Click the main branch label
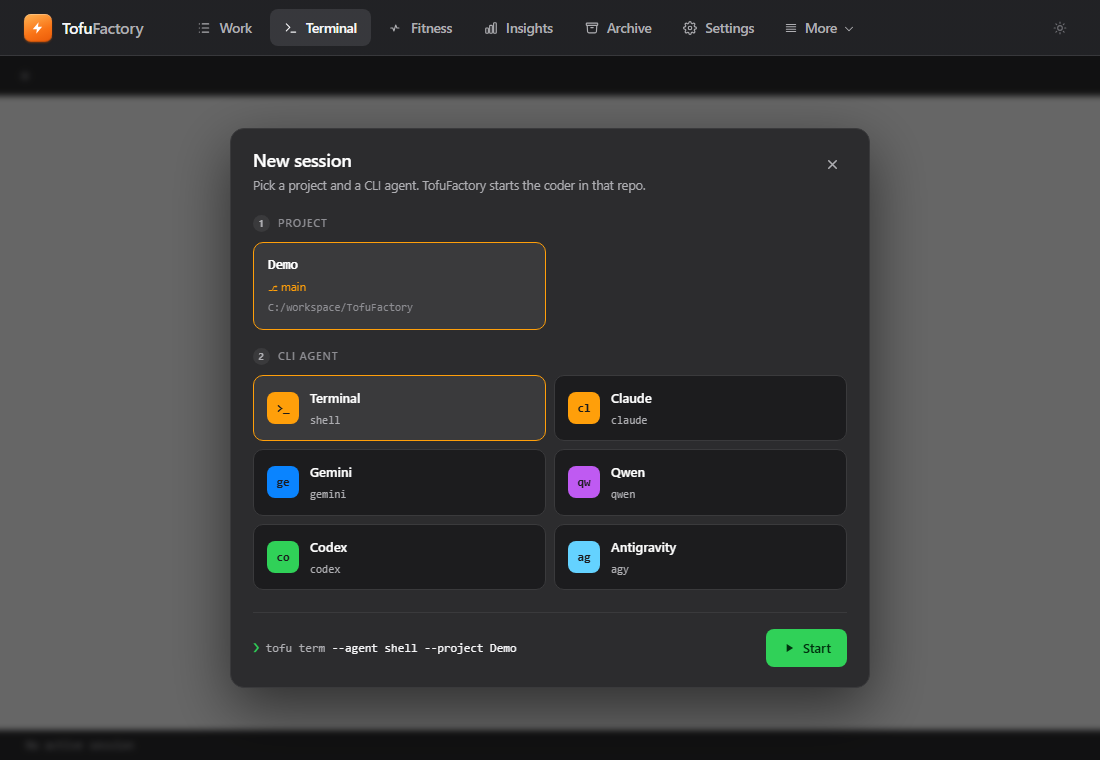Image resolution: width=1100 pixels, height=760 pixels. 287,287
